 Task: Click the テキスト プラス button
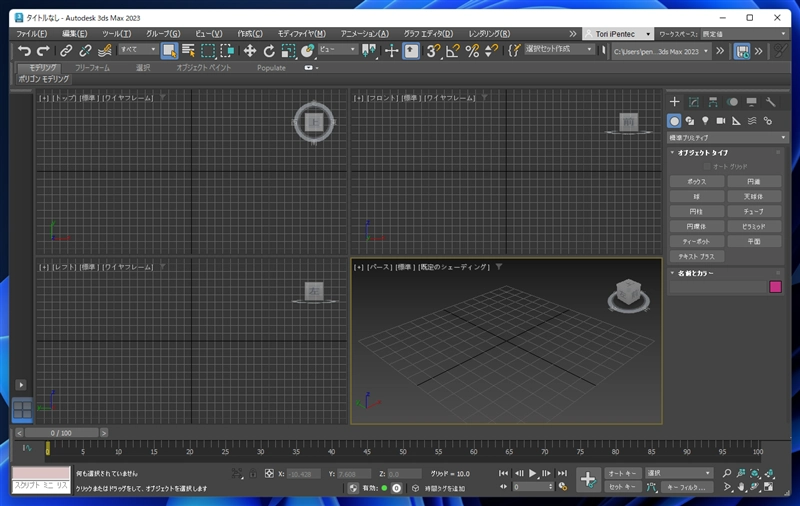click(696, 257)
